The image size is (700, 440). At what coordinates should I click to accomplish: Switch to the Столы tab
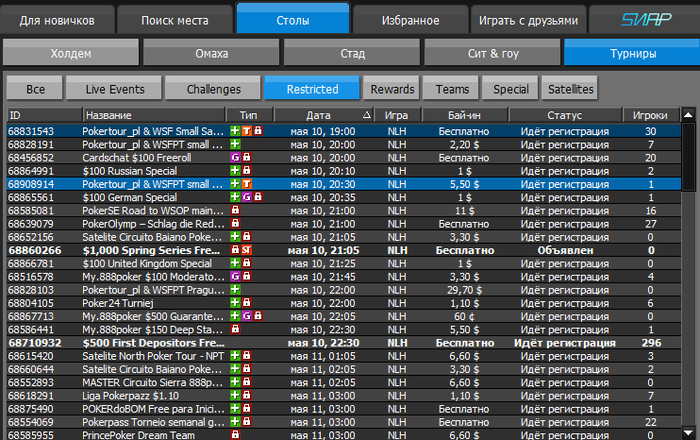click(x=293, y=19)
